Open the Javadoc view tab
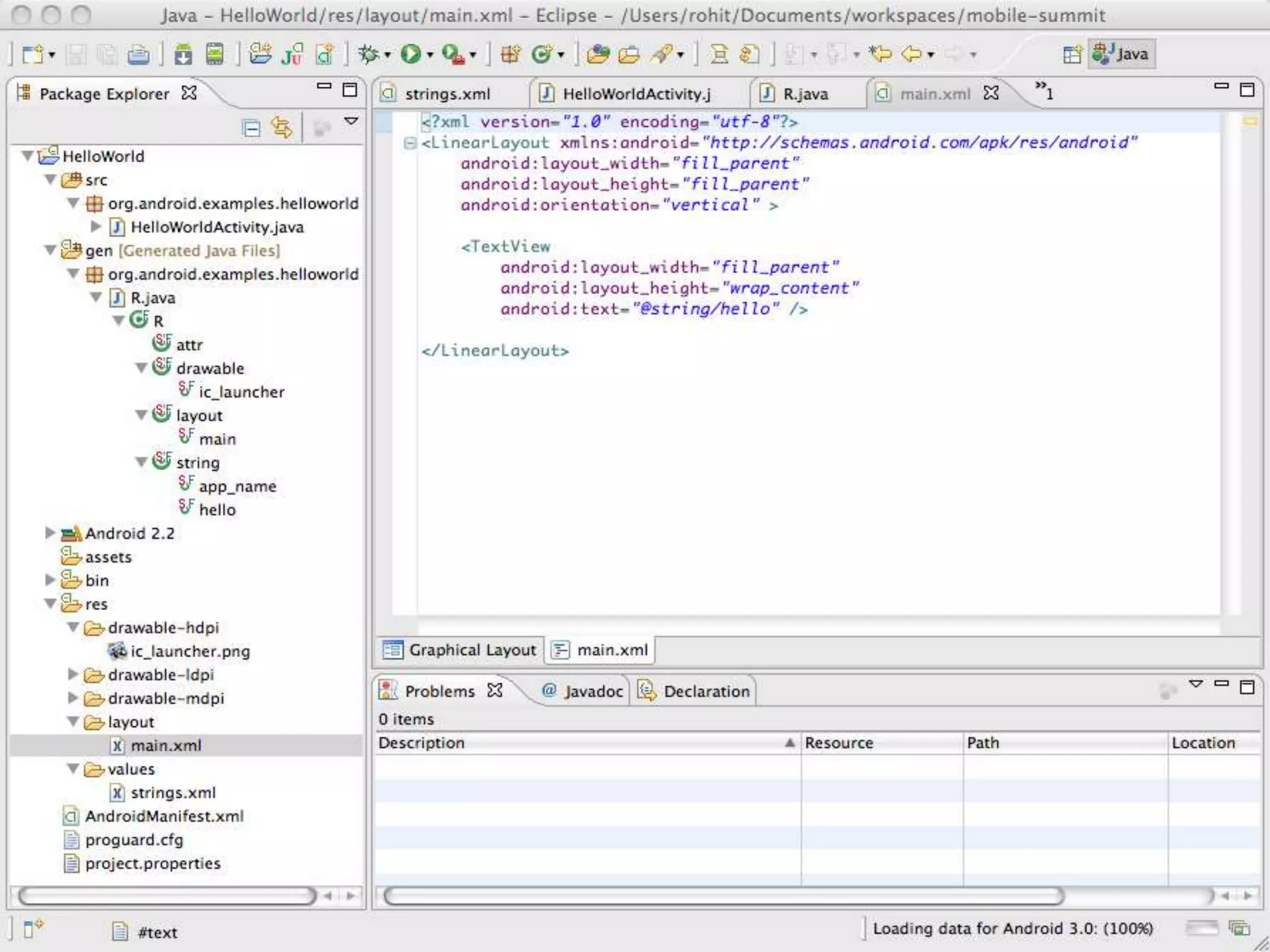This screenshot has height=952, width=1270. point(582,691)
